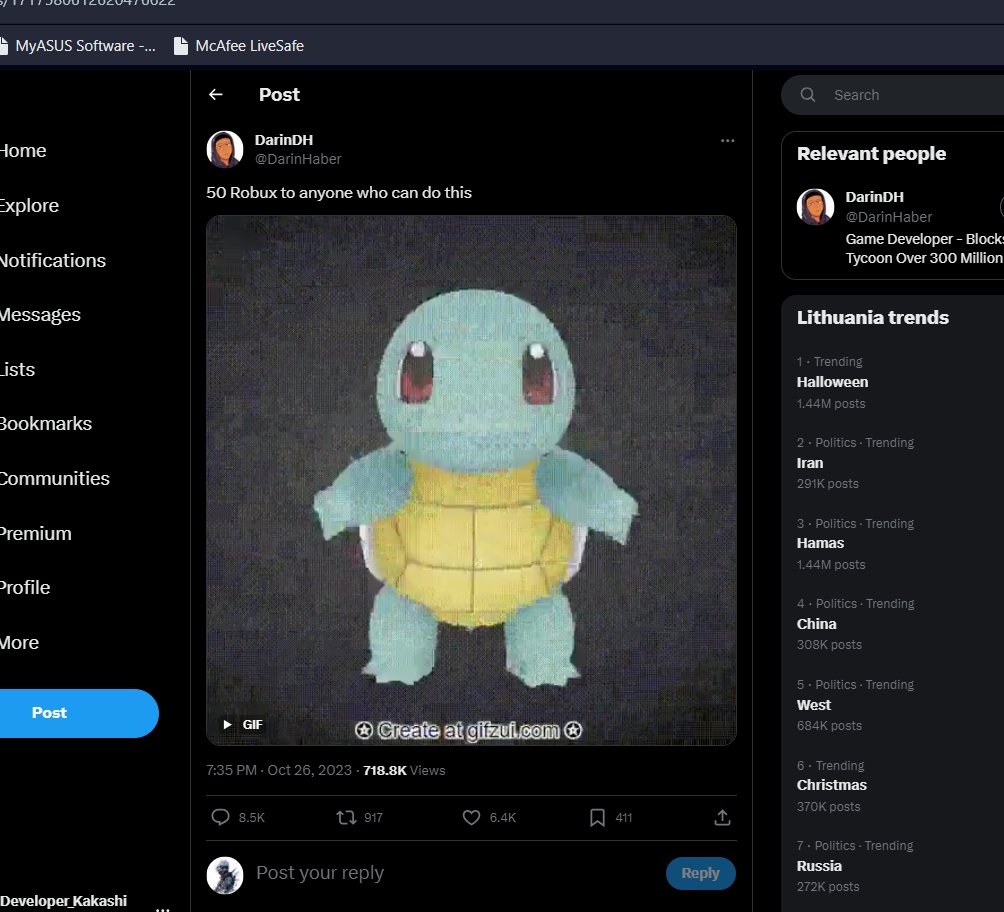Screen dimensions: 1004x912
Task: Like the post via the heart icon
Action: 471,817
